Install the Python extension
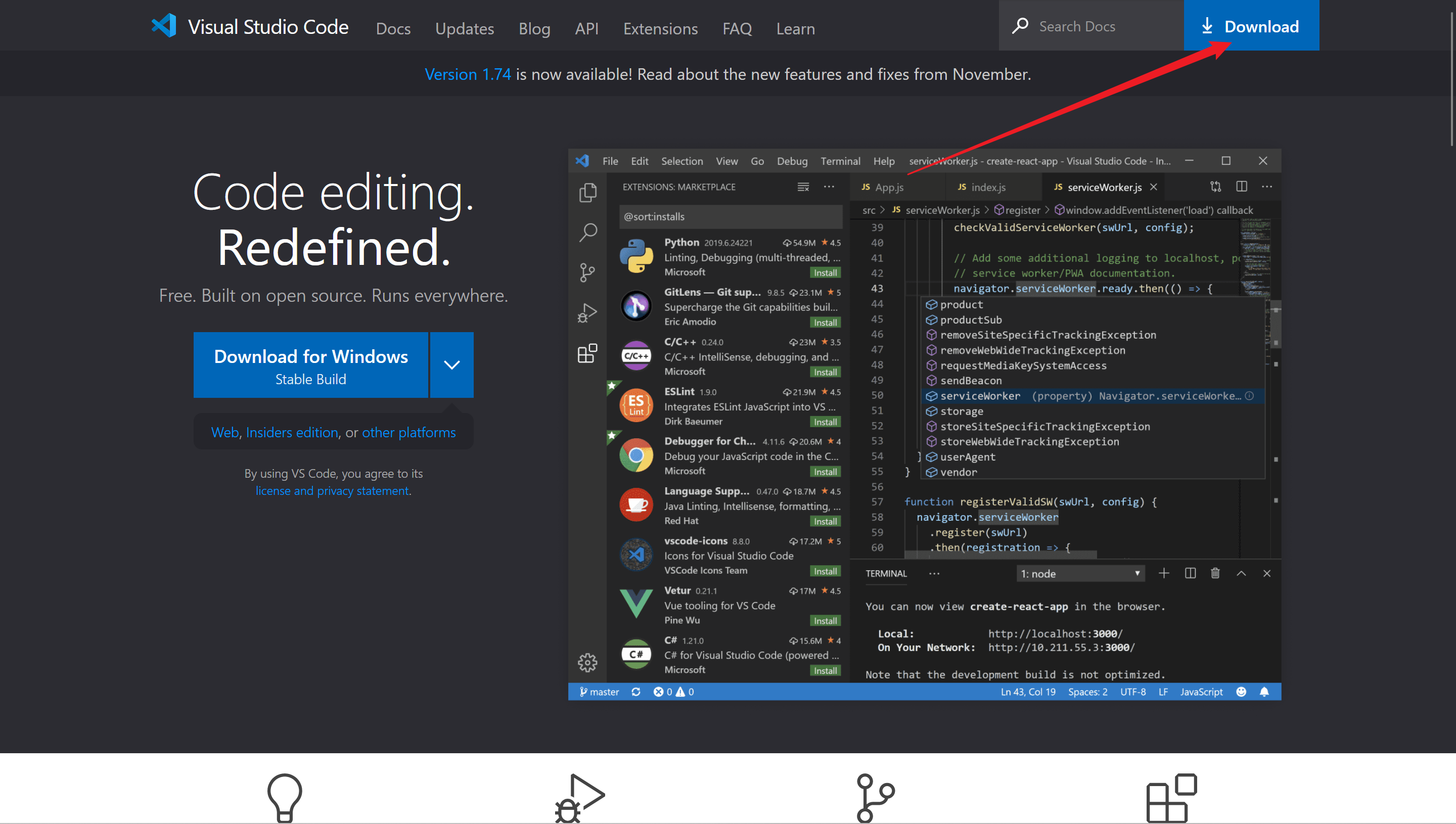This screenshot has height=824, width=1456. tap(825, 273)
